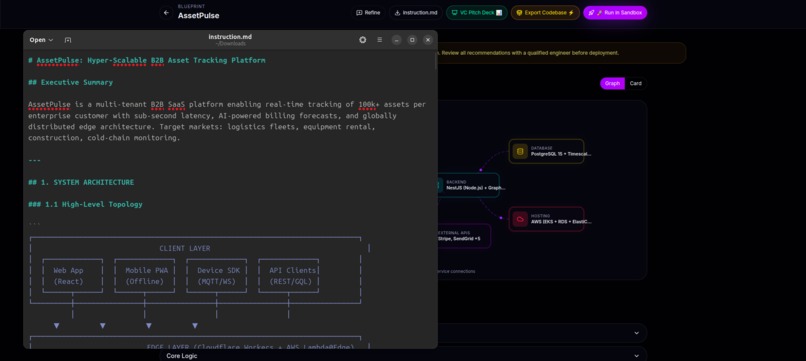Click the instruction.md window title

230,37
